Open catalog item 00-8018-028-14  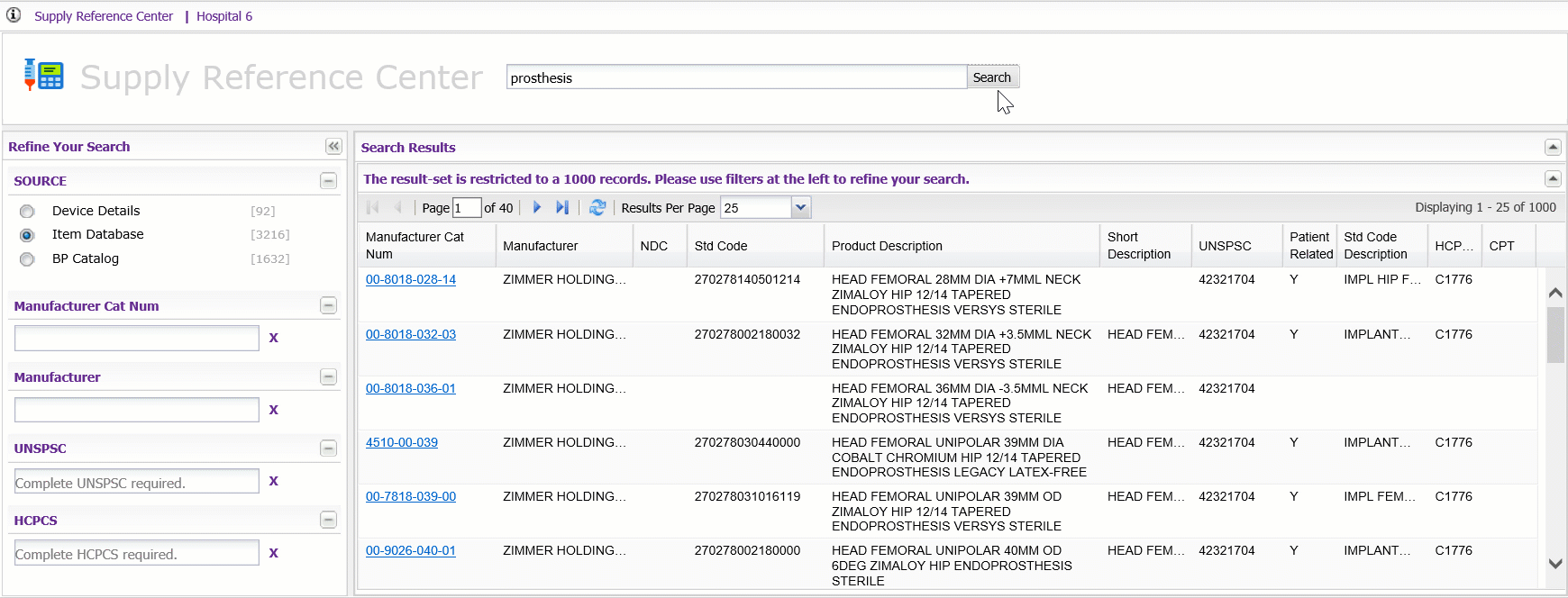point(411,279)
